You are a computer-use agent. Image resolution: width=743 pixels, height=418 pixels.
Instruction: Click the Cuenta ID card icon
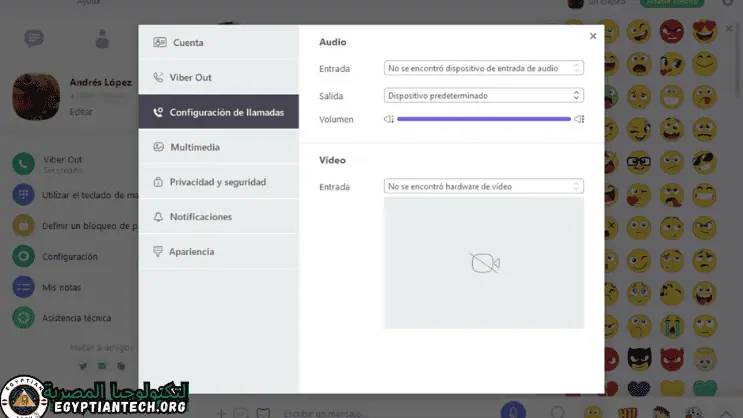pos(160,42)
